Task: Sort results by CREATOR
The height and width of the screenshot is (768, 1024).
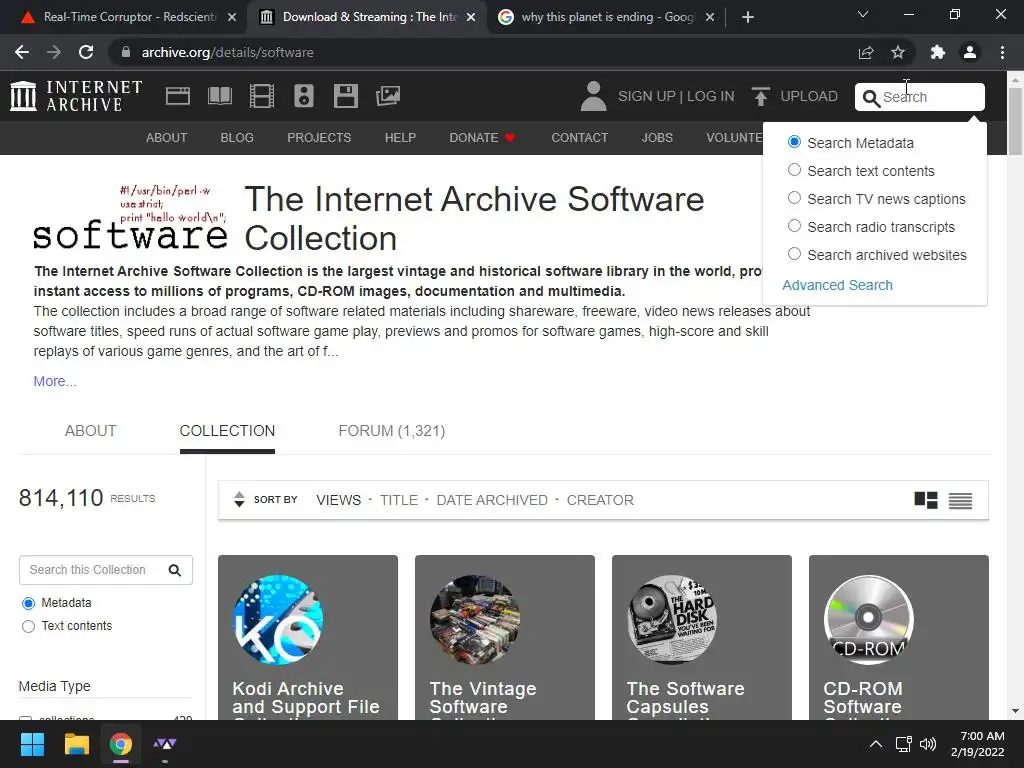Action: 600,500
